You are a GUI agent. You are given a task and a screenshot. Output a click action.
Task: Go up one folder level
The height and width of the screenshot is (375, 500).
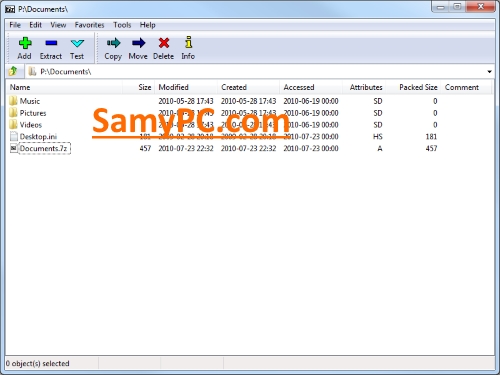click(x=13, y=71)
